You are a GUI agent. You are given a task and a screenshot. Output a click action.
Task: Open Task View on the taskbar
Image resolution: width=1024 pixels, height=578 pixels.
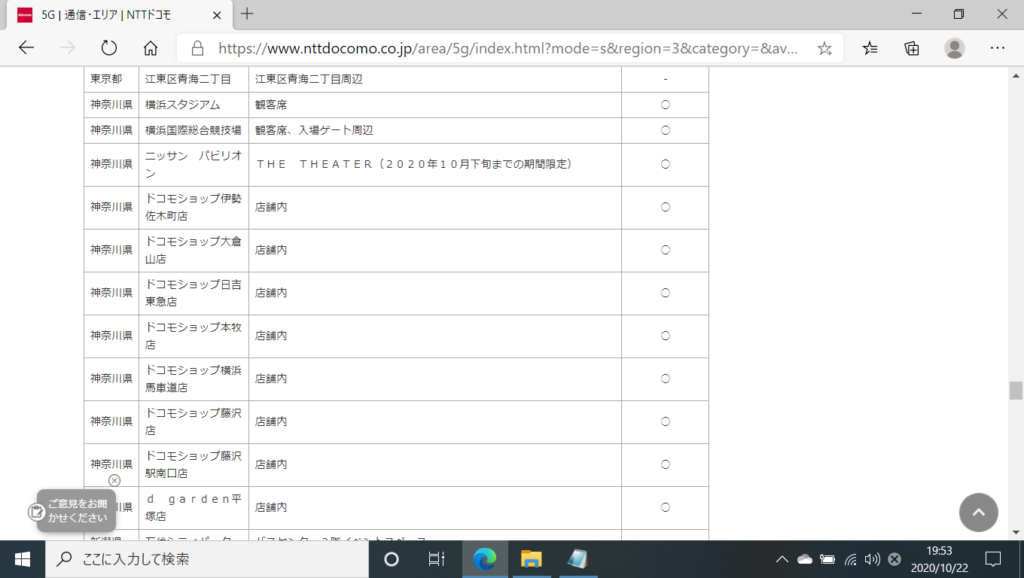[436, 559]
